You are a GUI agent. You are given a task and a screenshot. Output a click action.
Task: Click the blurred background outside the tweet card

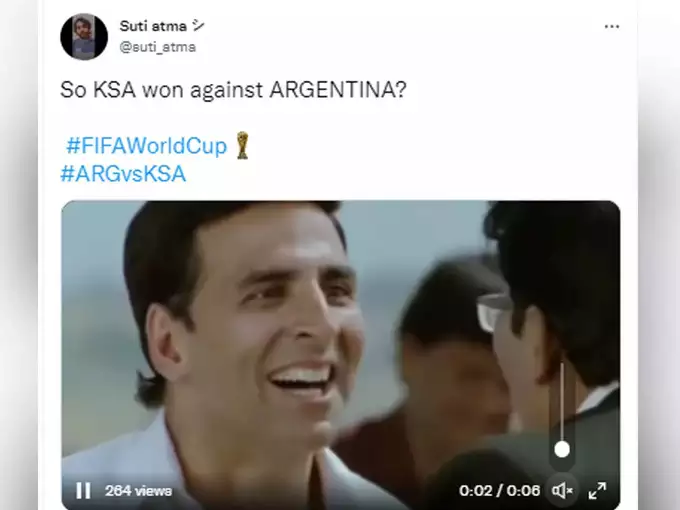click(x=658, y=260)
